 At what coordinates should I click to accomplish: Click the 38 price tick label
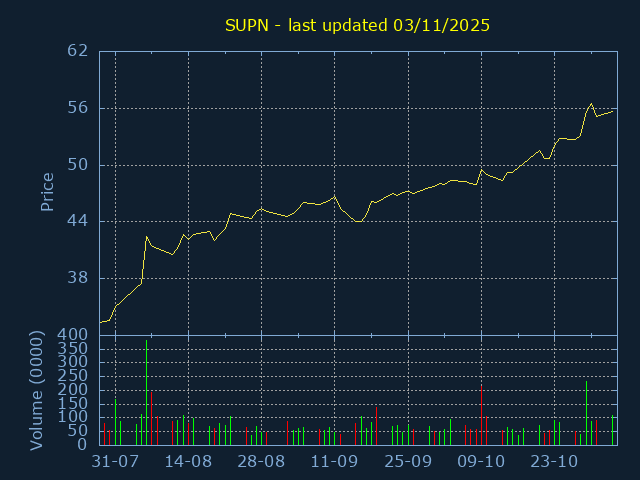pyautogui.click(x=79, y=278)
